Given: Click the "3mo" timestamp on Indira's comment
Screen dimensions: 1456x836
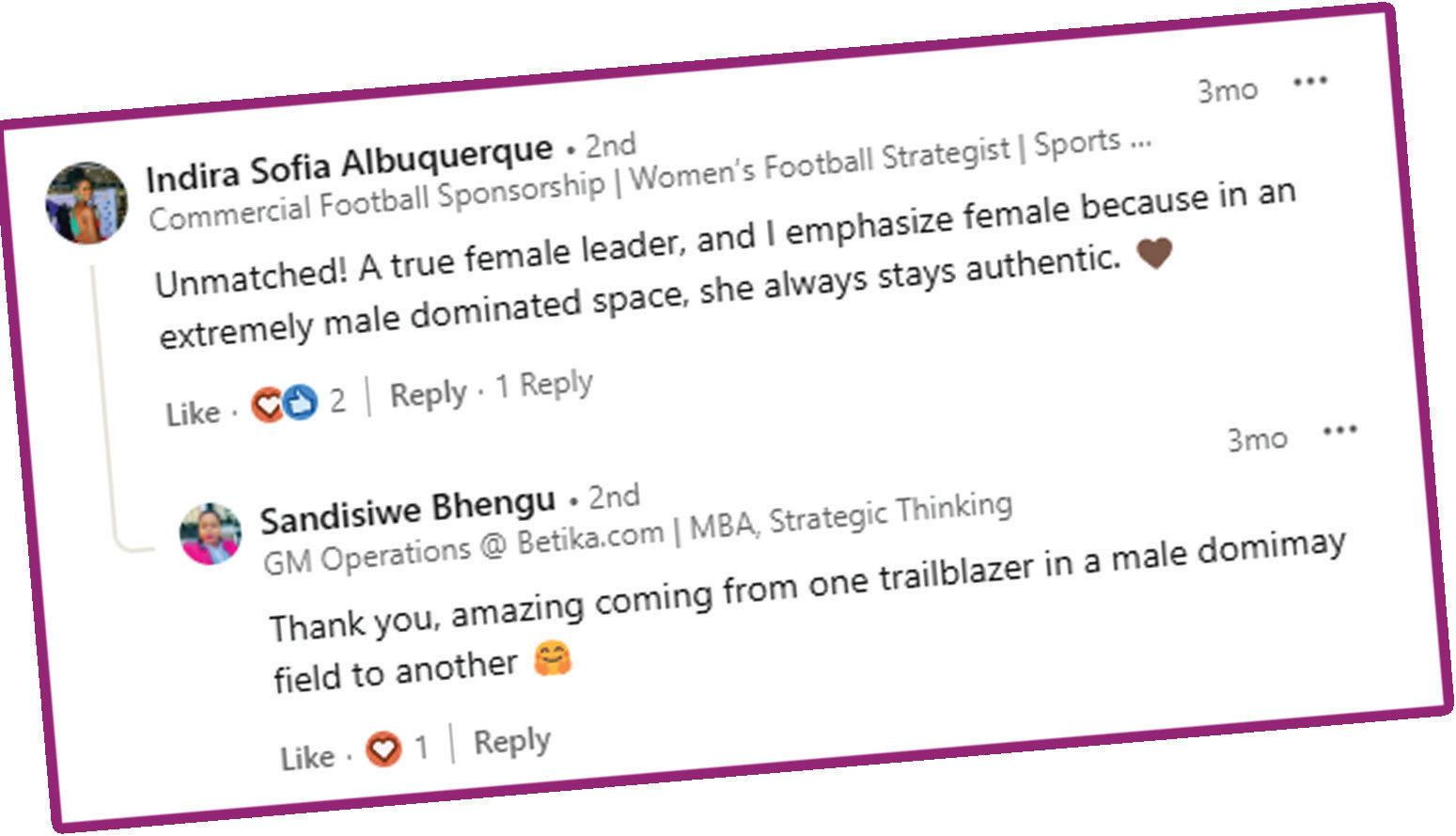Looking at the screenshot, I should [x=1228, y=90].
